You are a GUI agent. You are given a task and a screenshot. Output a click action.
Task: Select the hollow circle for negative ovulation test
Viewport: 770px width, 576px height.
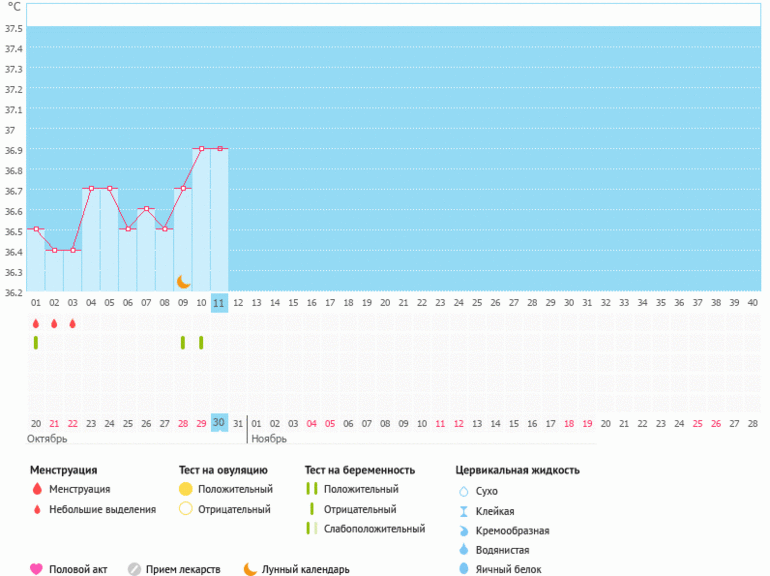coord(185,509)
